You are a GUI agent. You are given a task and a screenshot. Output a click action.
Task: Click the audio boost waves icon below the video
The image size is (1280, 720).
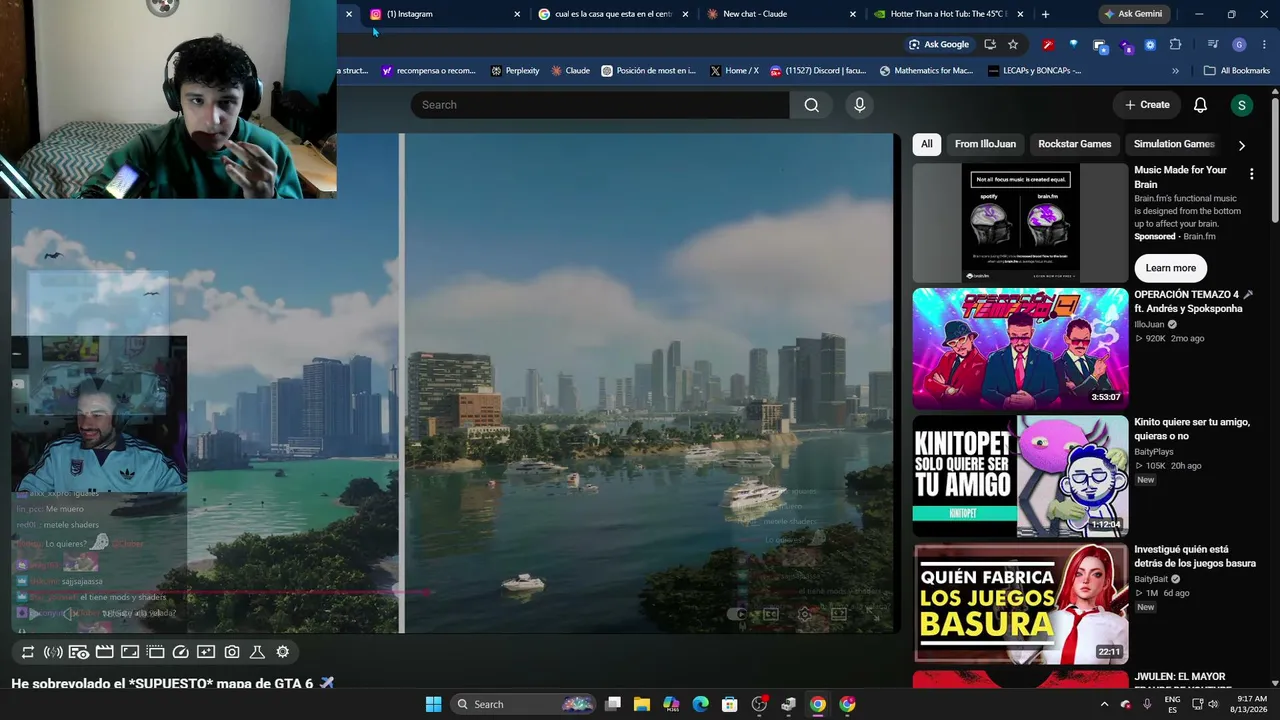point(53,652)
